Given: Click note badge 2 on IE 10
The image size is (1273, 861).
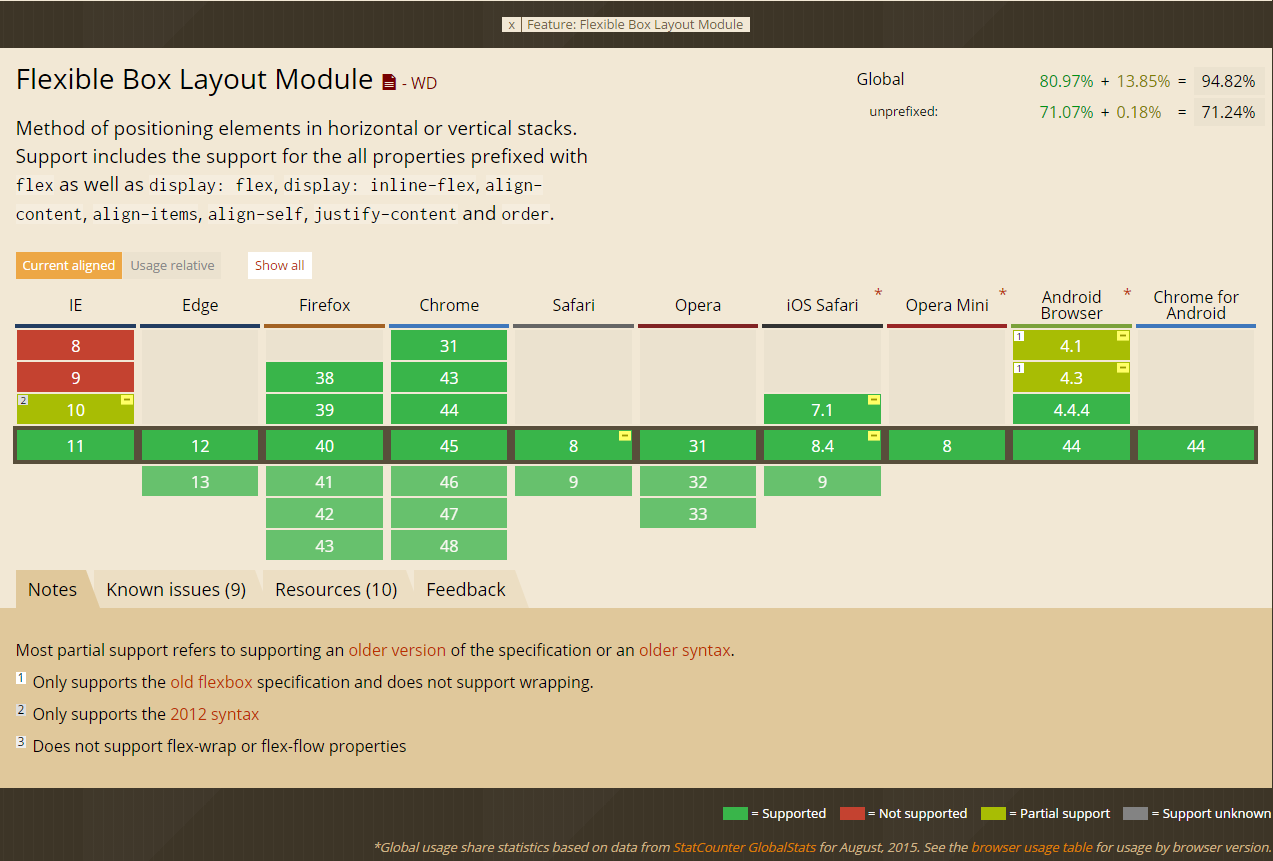Looking at the screenshot, I should [22, 400].
